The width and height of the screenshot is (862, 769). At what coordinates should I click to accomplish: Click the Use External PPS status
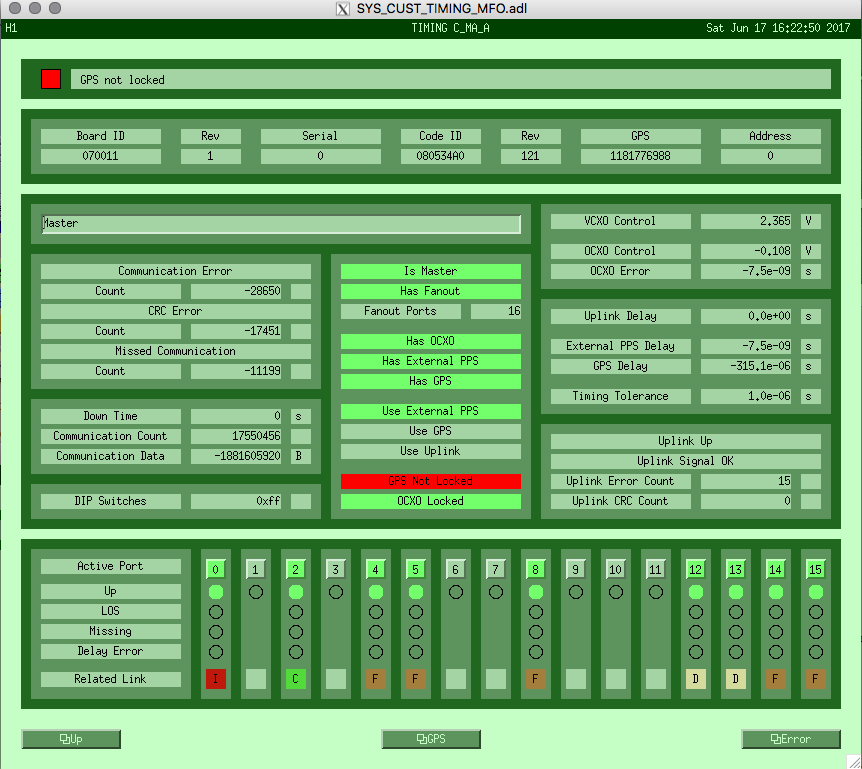[431, 411]
